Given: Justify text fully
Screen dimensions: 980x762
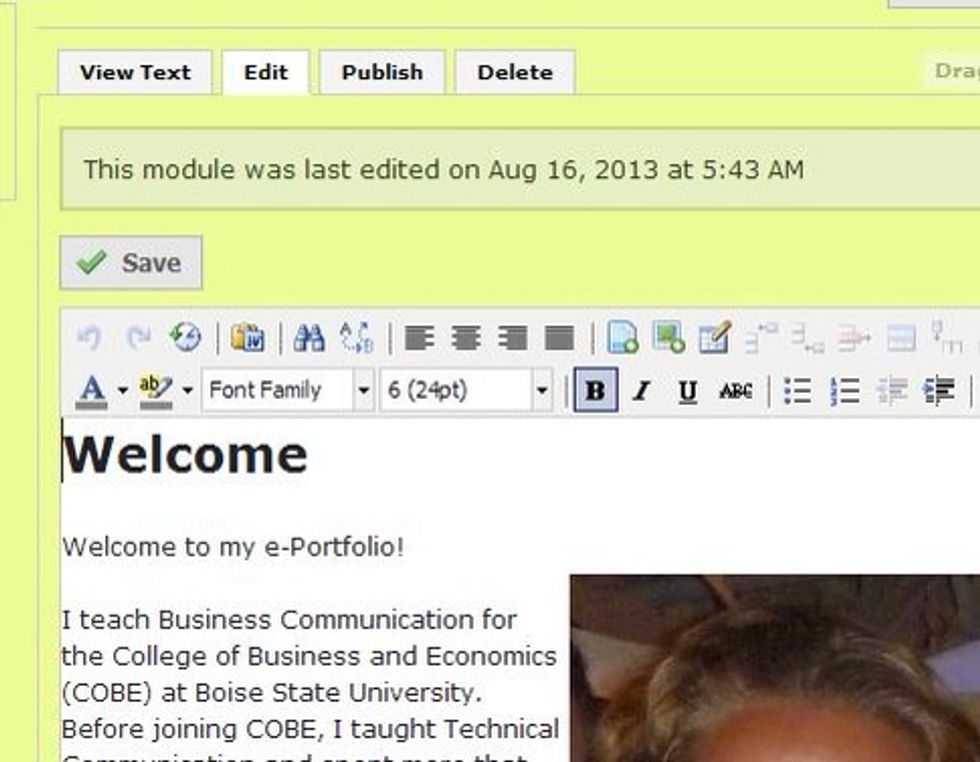Looking at the screenshot, I should click(559, 338).
